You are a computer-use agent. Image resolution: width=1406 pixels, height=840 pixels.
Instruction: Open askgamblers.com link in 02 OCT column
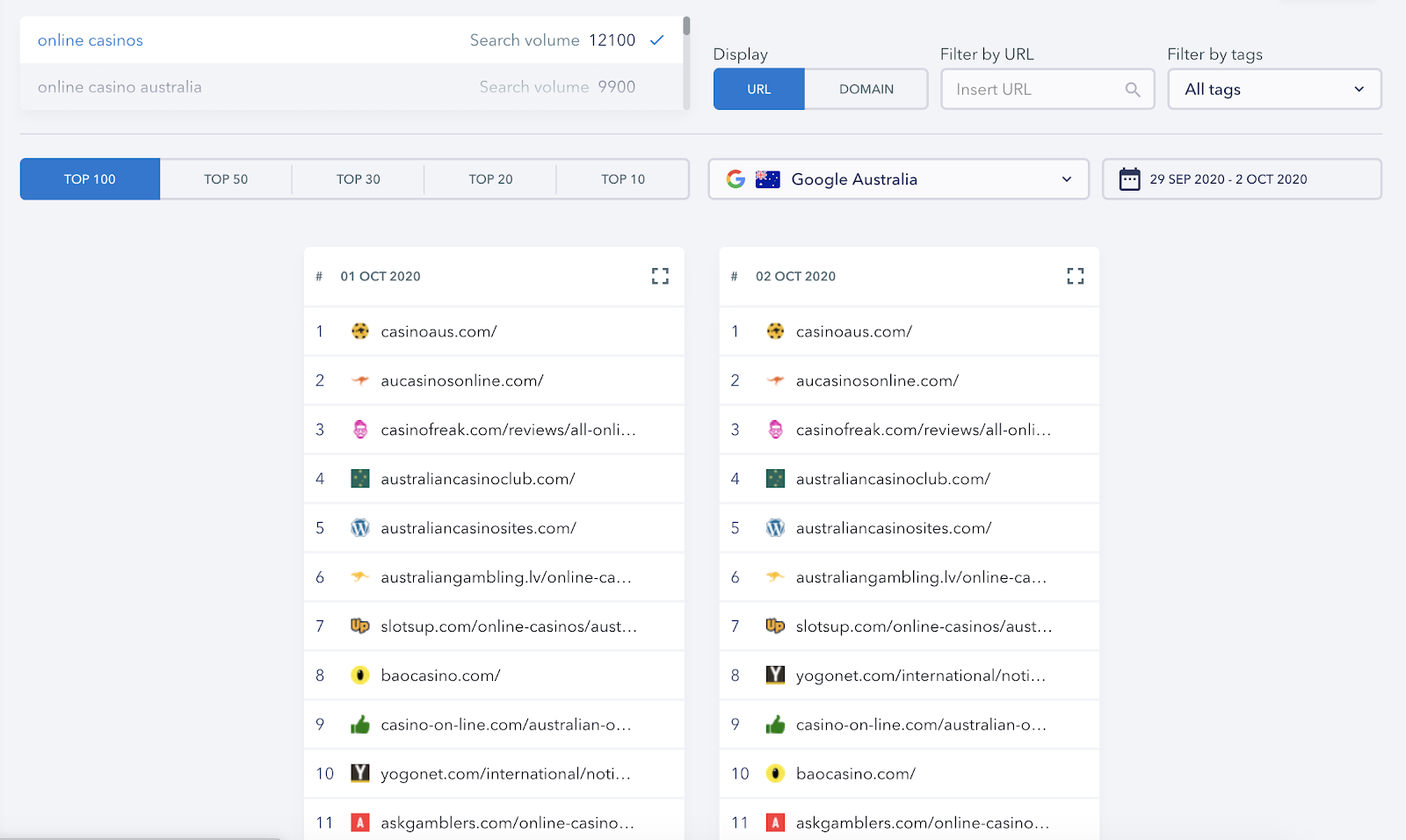(923, 823)
